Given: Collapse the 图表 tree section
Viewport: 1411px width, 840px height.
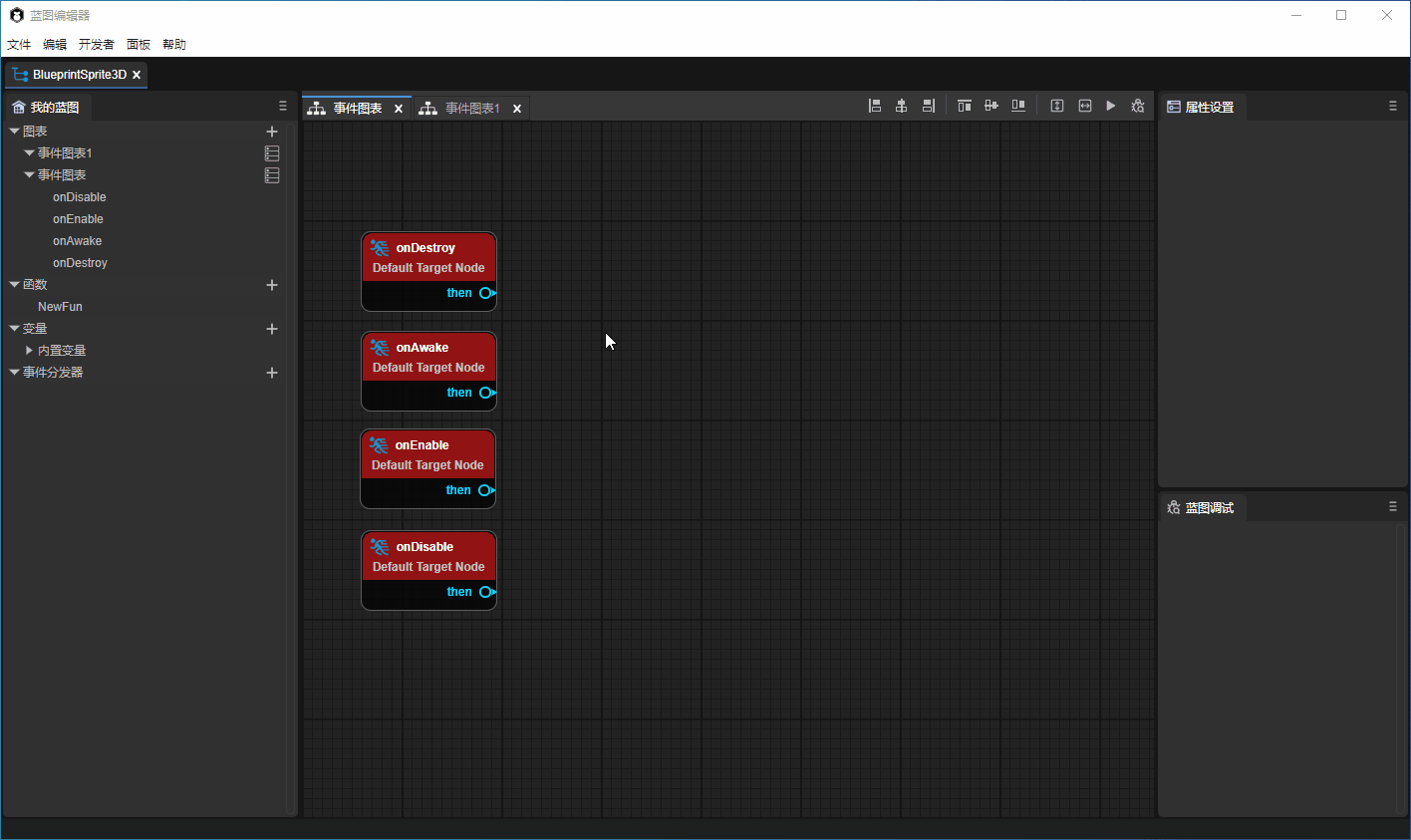Looking at the screenshot, I should click(x=15, y=132).
